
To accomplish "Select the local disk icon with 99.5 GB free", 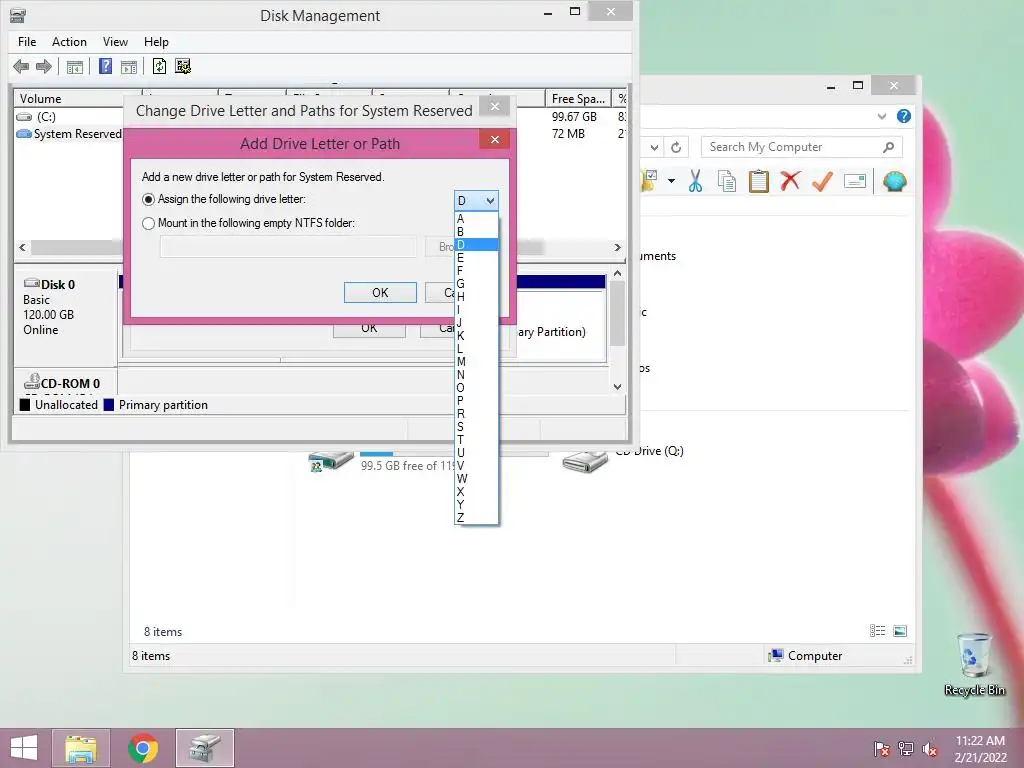I will pyautogui.click(x=331, y=461).
